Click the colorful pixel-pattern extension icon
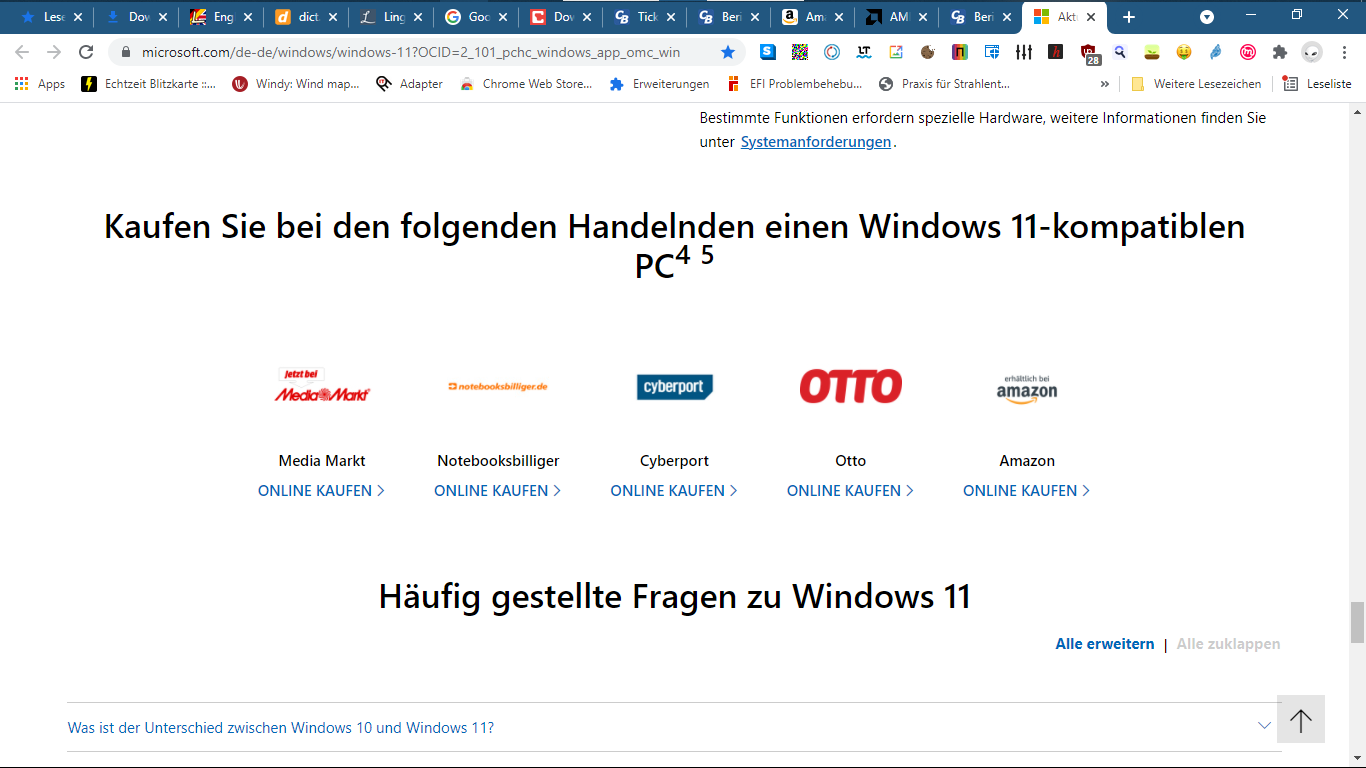1366x768 pixels. [799, 52]
